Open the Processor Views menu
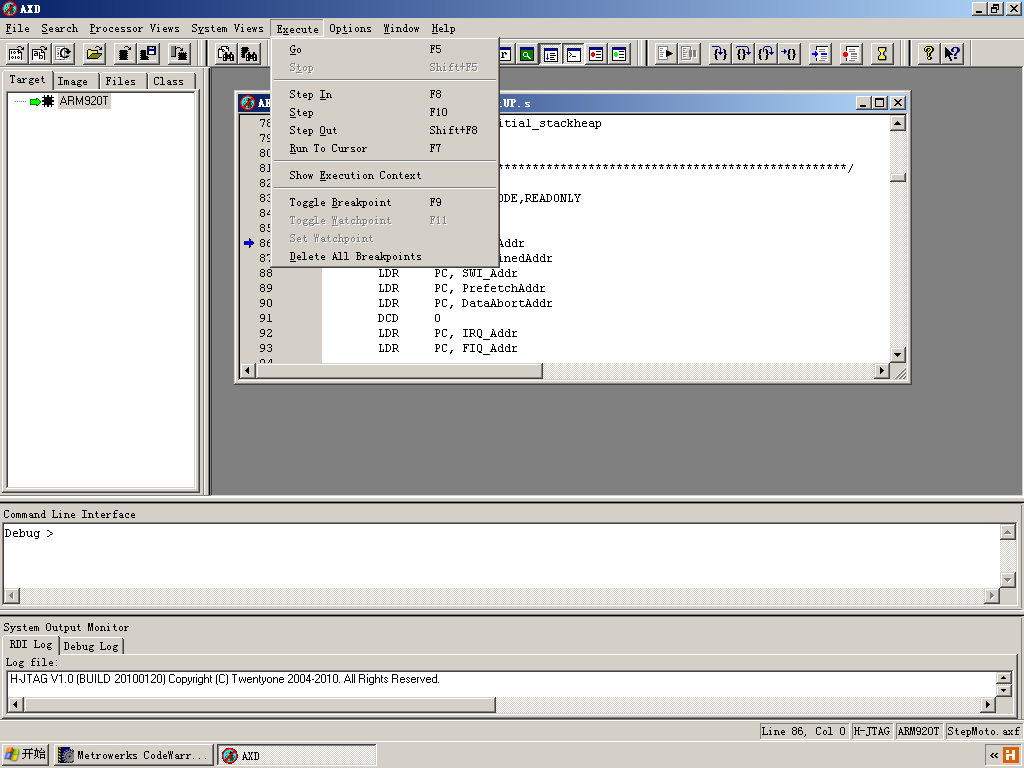 click(x=135, y=29)
